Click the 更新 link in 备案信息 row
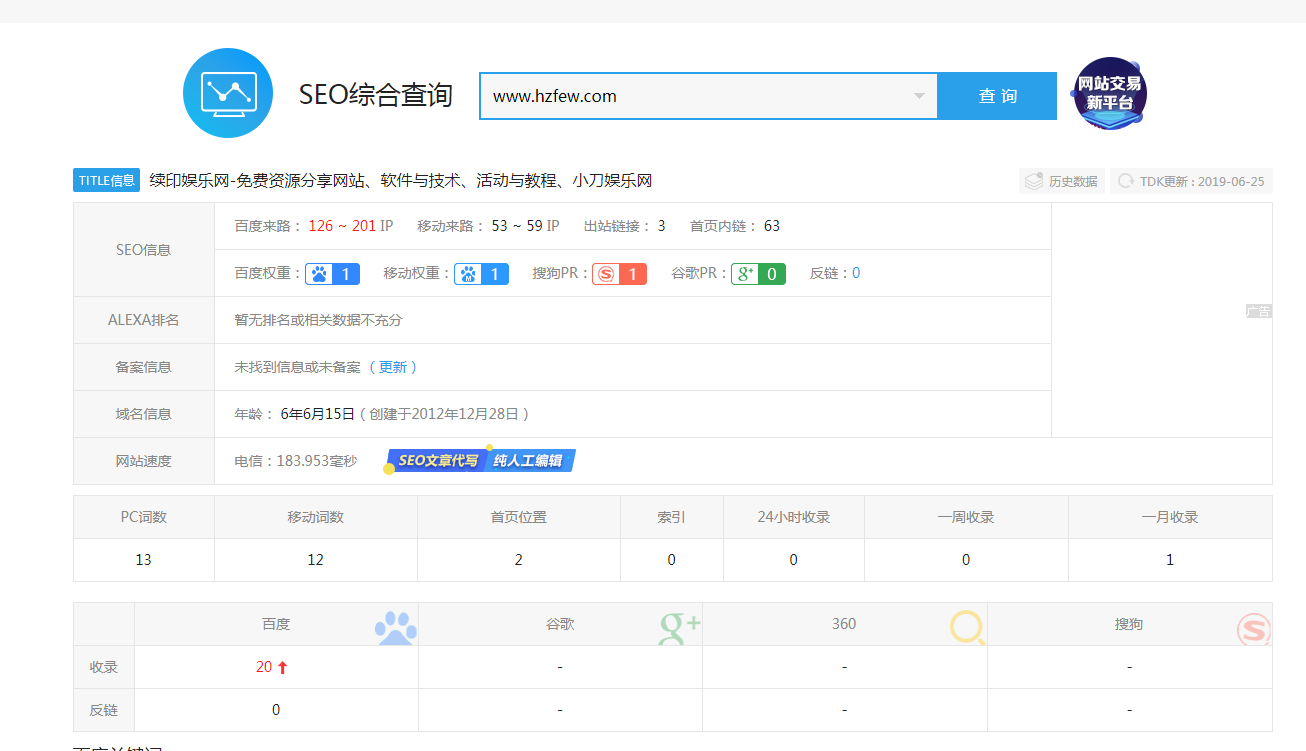 coord(393,367)
